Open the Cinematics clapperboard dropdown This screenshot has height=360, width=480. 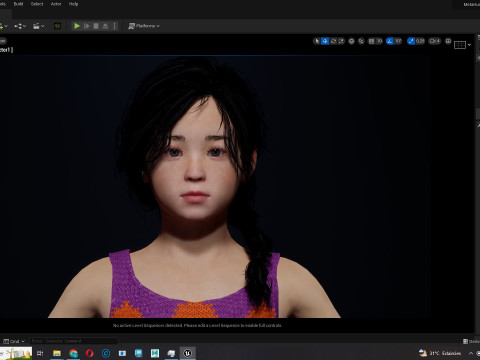[39, 26]
